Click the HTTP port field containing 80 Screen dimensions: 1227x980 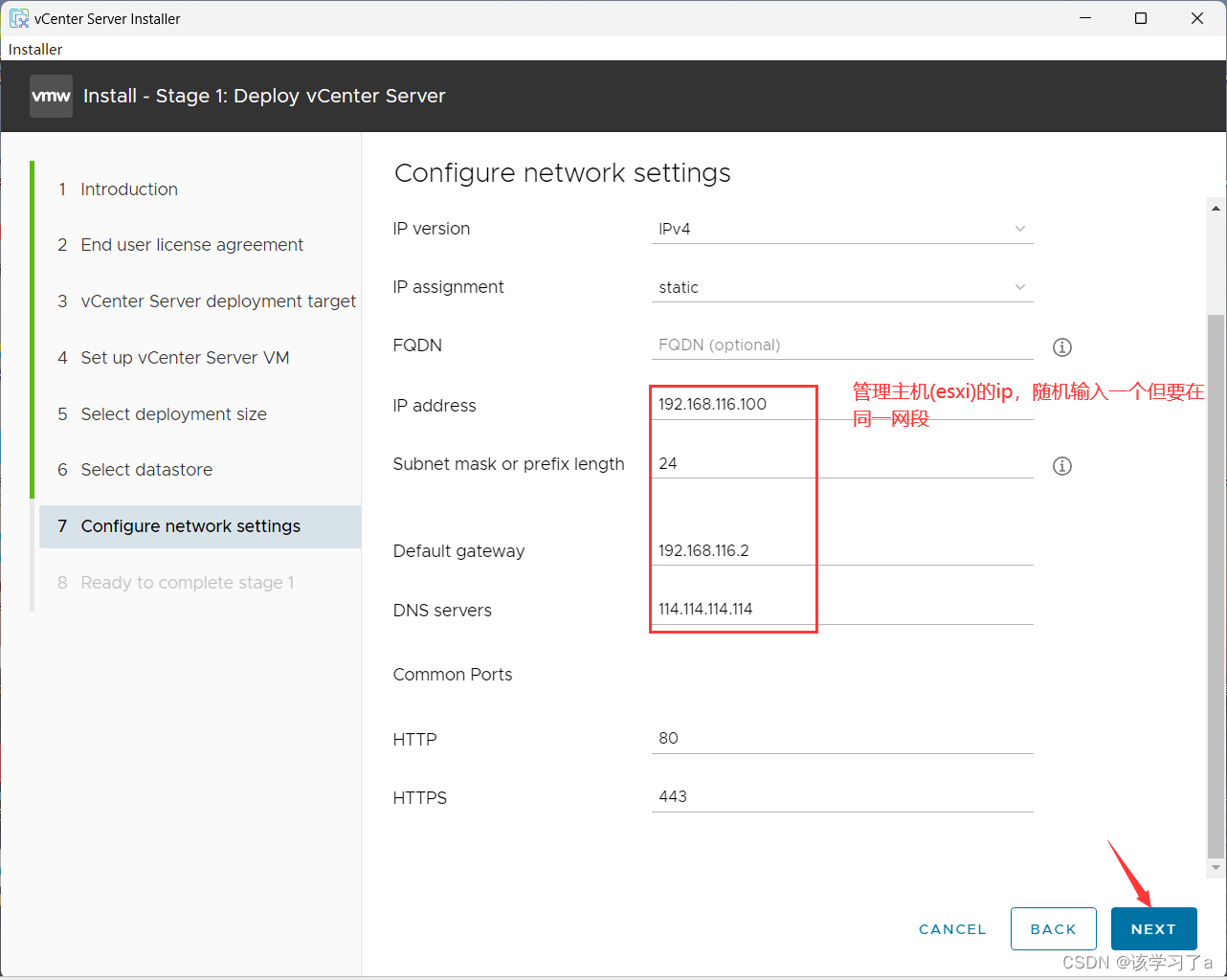click(842, 738)
